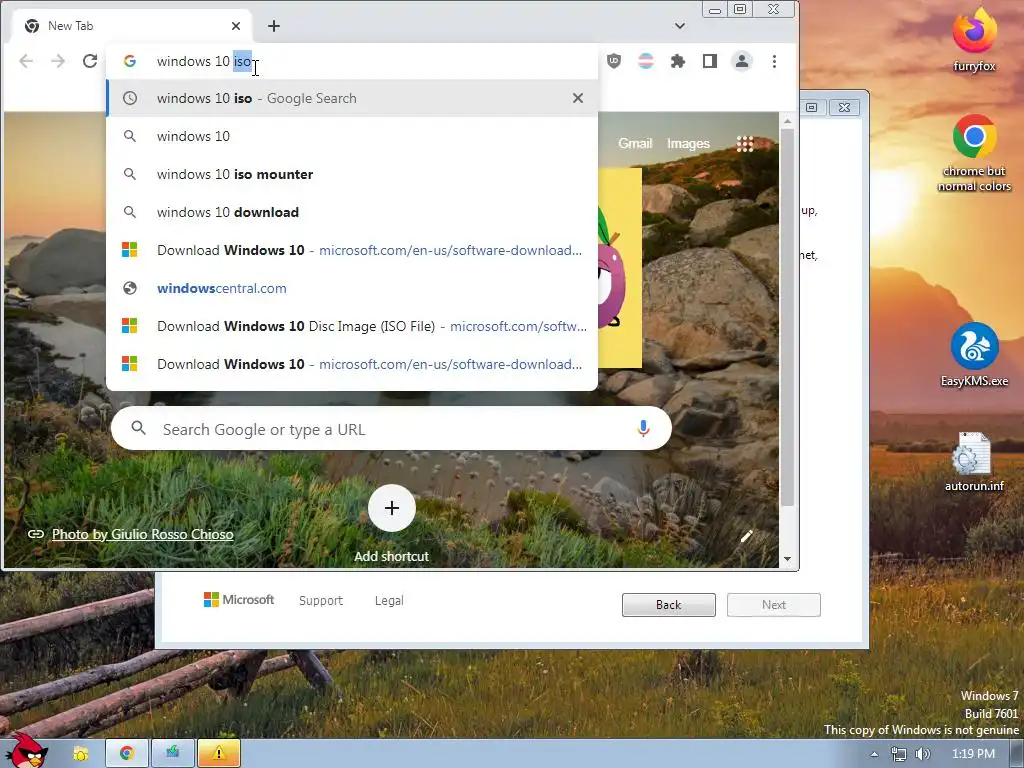This screenshot has width=1024, height=768.
Task: Click the striped flag extension icon
Action: tap(645, 61)
